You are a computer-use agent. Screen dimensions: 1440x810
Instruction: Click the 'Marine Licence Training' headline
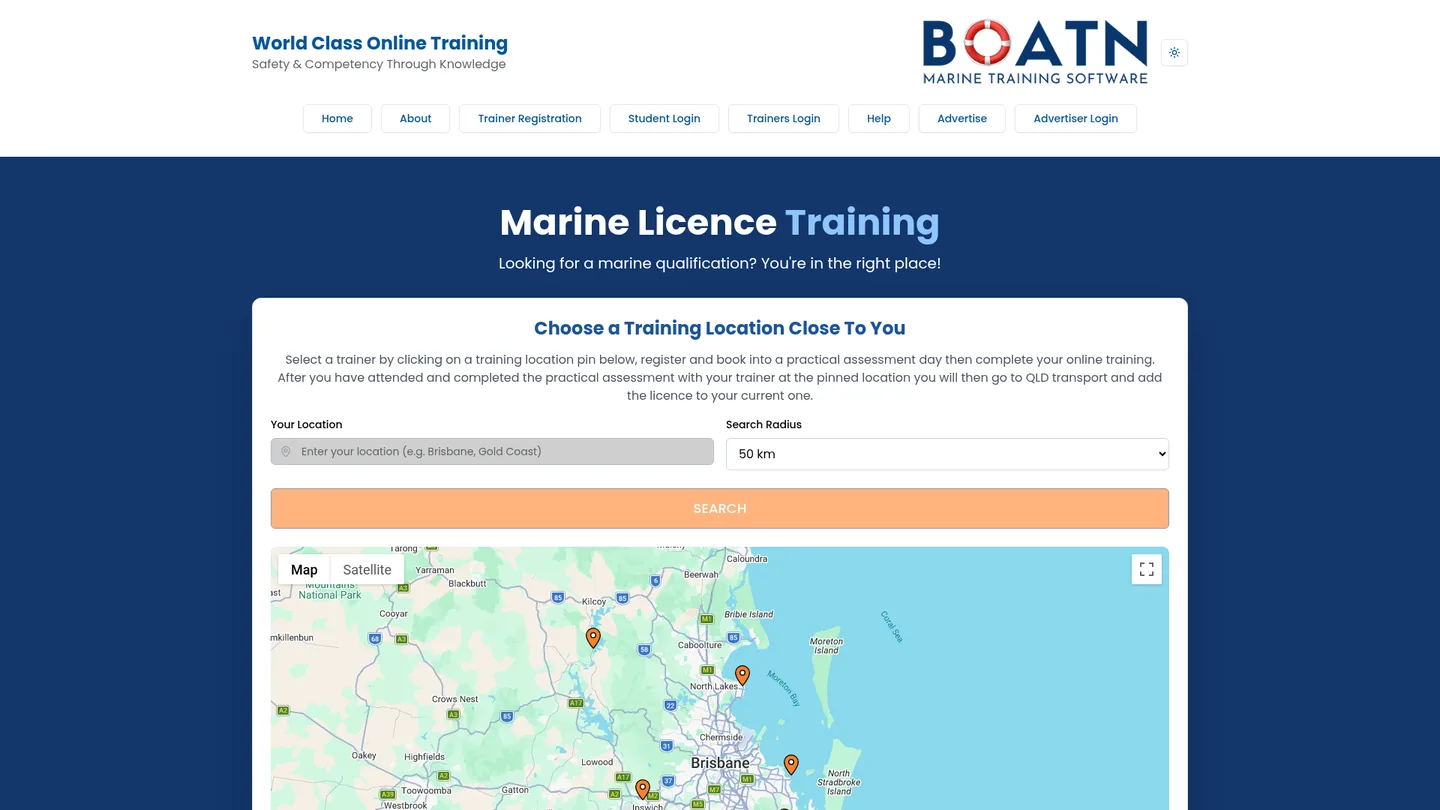tap(720, 222)
